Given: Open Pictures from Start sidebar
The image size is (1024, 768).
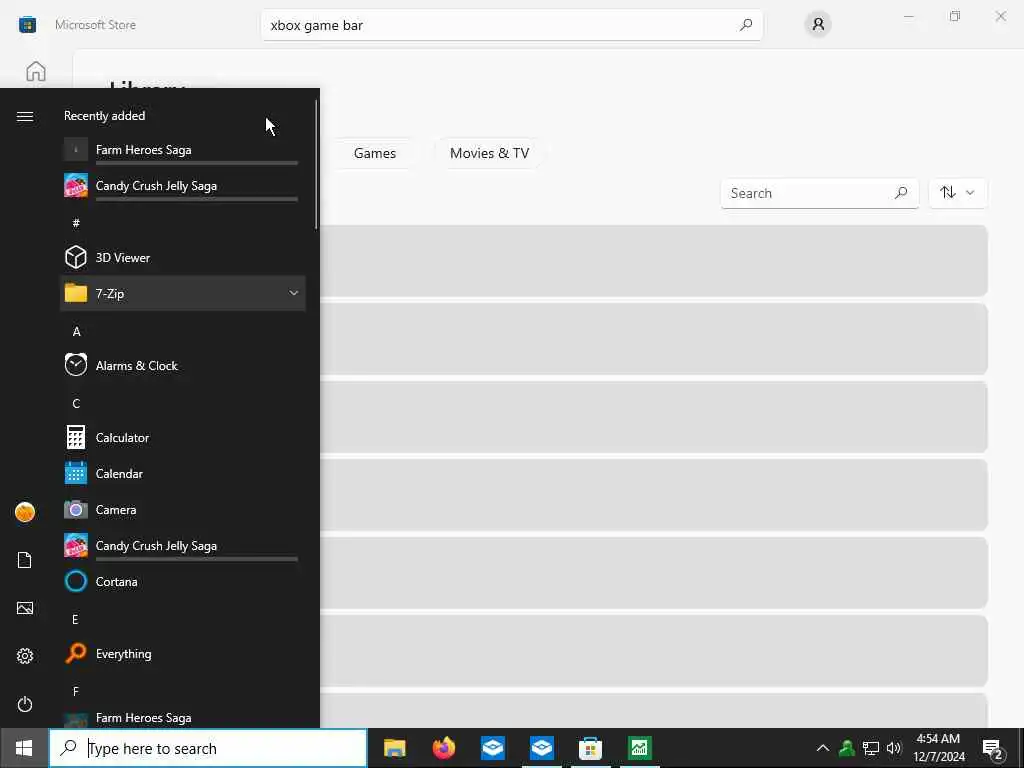Looking at the screenshot, I should click(x=25, y=608).
